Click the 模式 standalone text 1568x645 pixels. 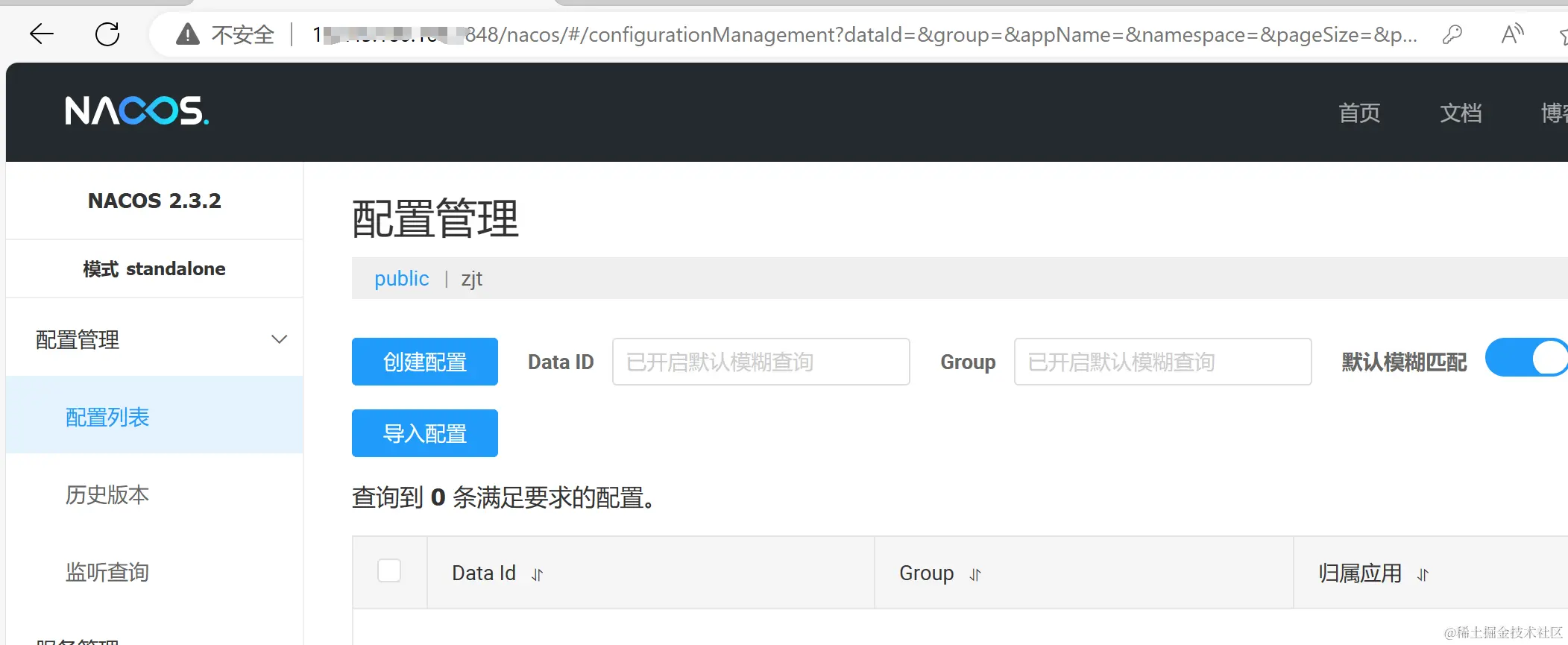pyautogui.click(x=154, y=268)
